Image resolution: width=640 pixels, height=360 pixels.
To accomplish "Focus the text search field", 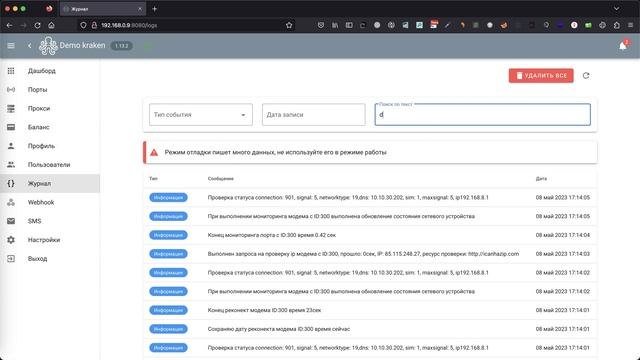I will coord(482,115).
